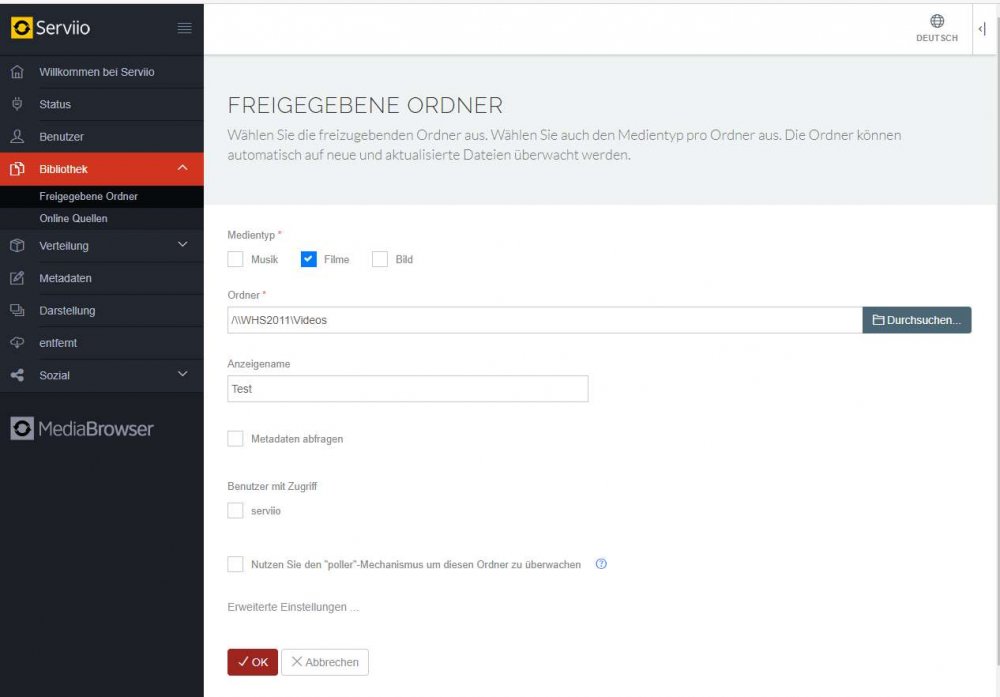
Task: Select Freigegebene Ordner submenu item
Action: [x=101, y=196]
